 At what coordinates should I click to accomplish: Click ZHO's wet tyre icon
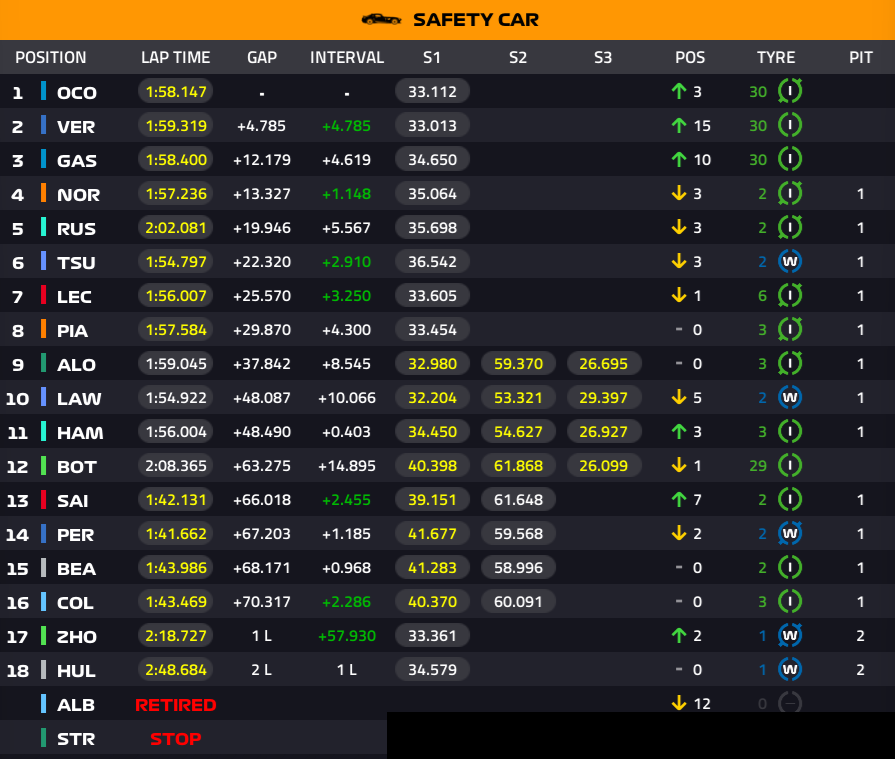click(x=790, y=636)
